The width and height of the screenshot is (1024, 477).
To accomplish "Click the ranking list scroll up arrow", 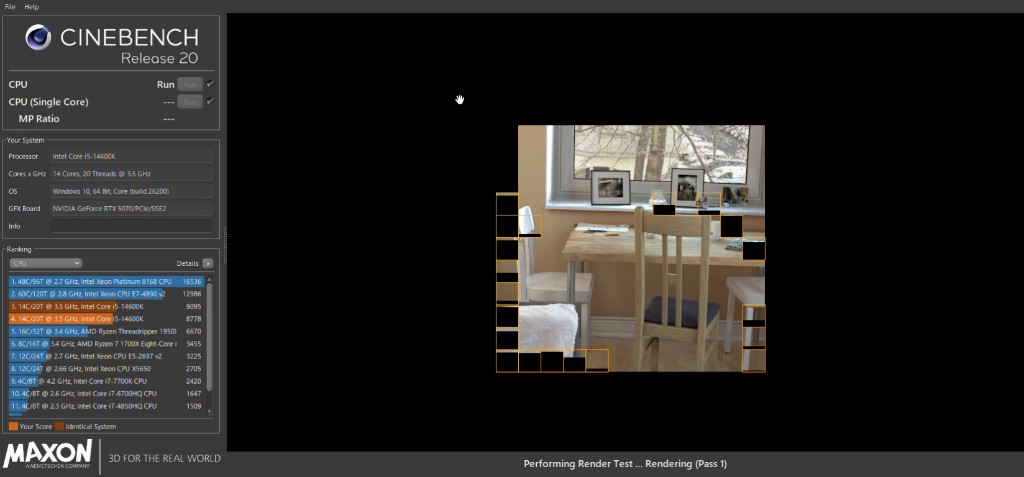I will (209, 279).
